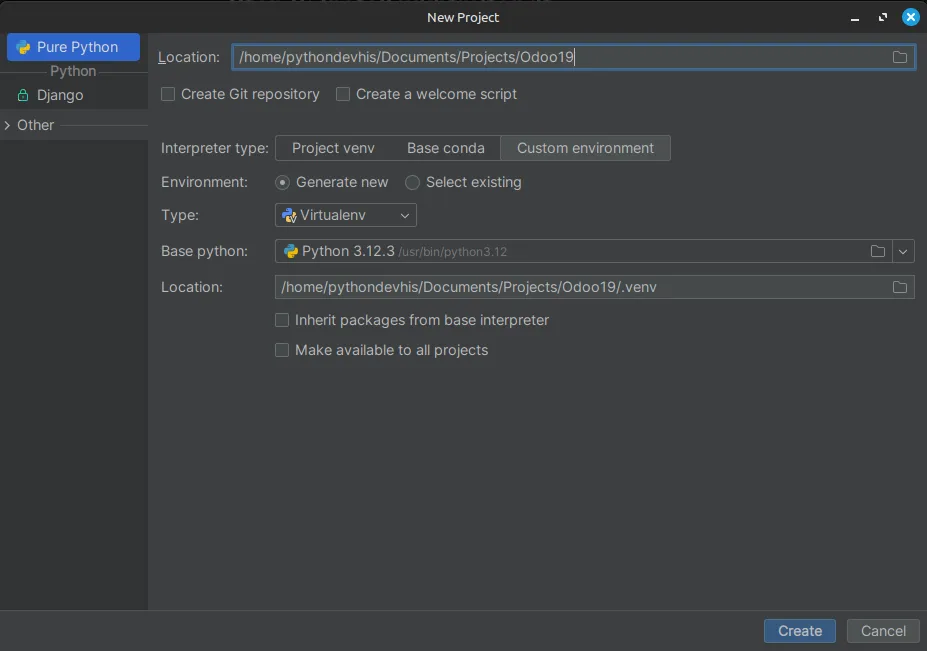Click browse folder icon in Base python field
The width and height of the screenshot is (927, 651).
(878, 251)
